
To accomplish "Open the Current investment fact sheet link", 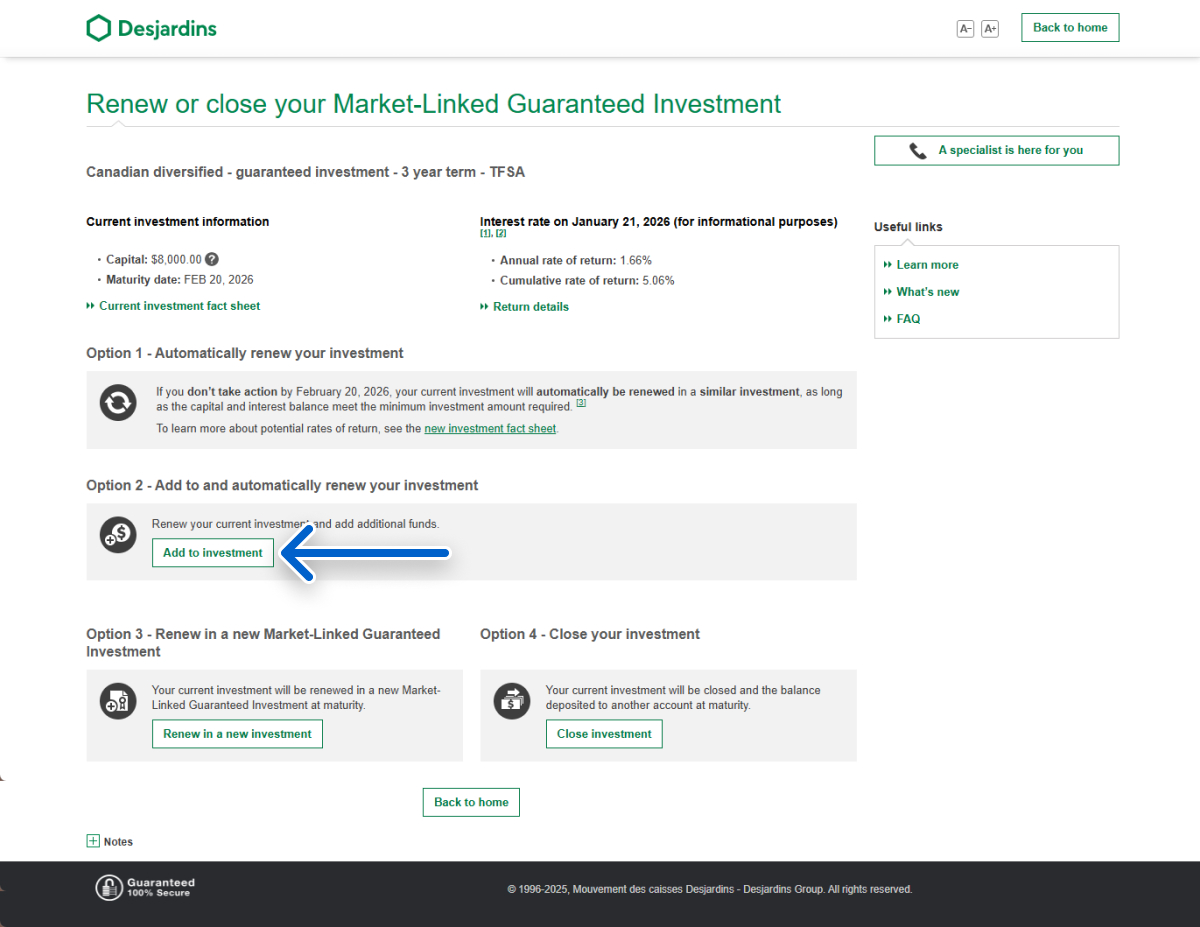I will [x=179, y=306].
